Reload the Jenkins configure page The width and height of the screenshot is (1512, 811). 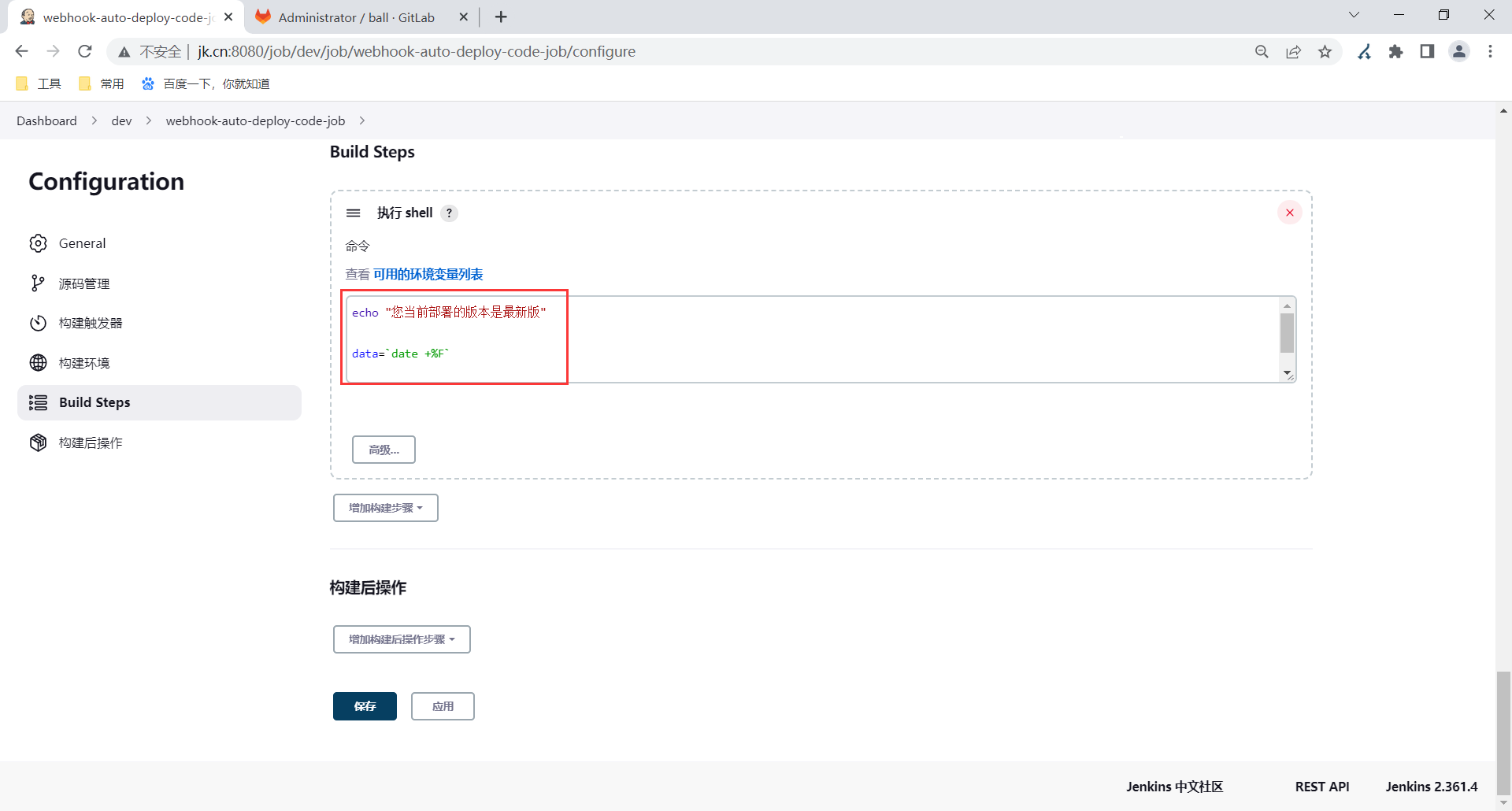85,51
